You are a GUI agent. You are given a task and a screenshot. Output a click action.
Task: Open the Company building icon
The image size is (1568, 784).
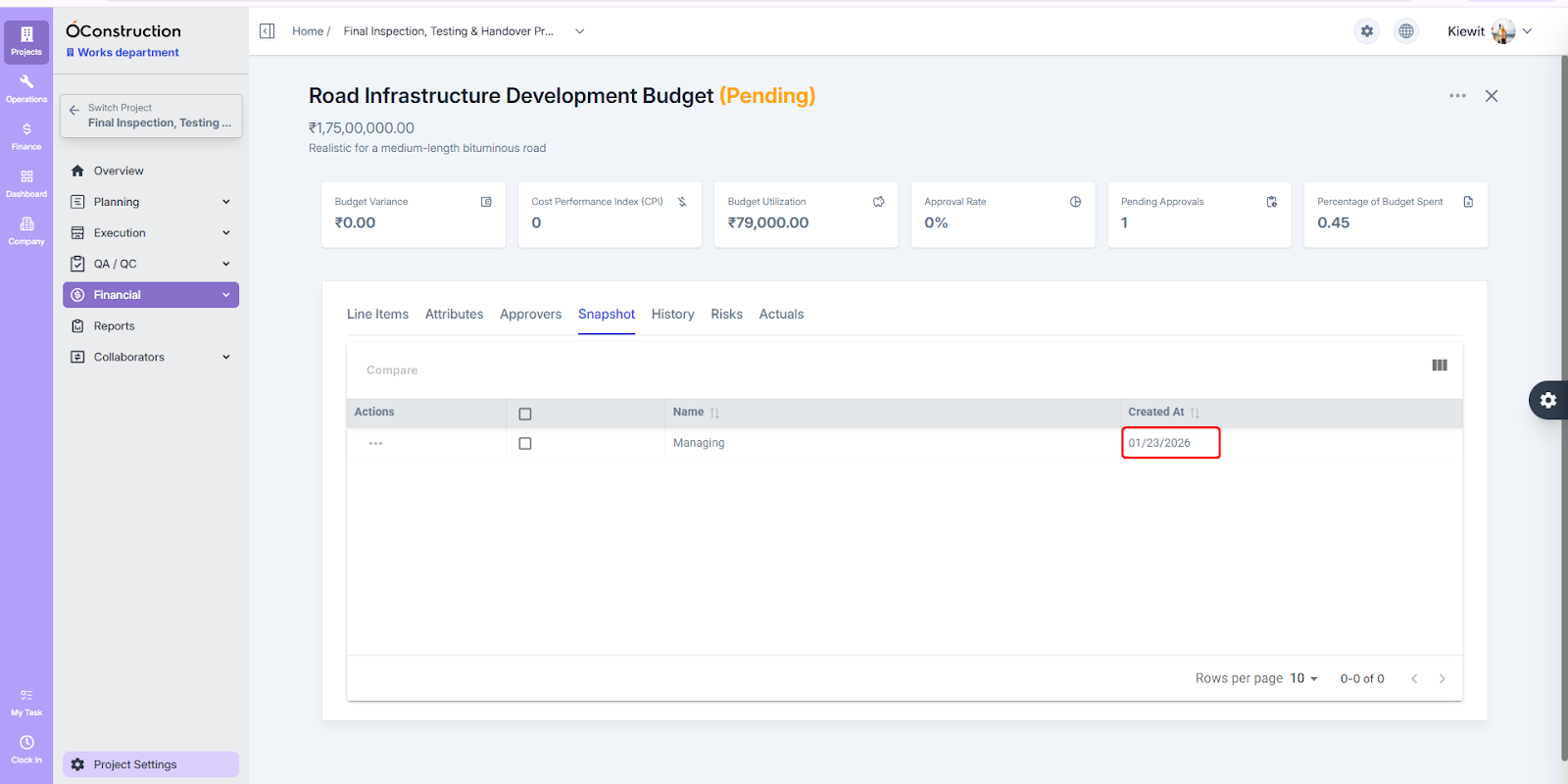pos(26,223)
